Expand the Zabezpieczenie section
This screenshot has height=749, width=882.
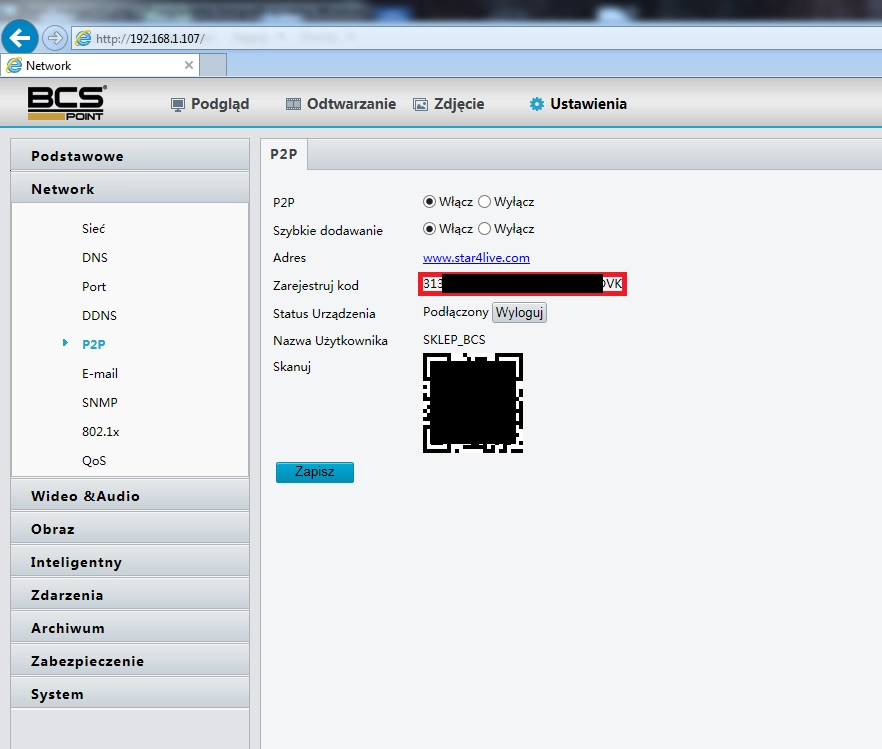click(130, 661)
